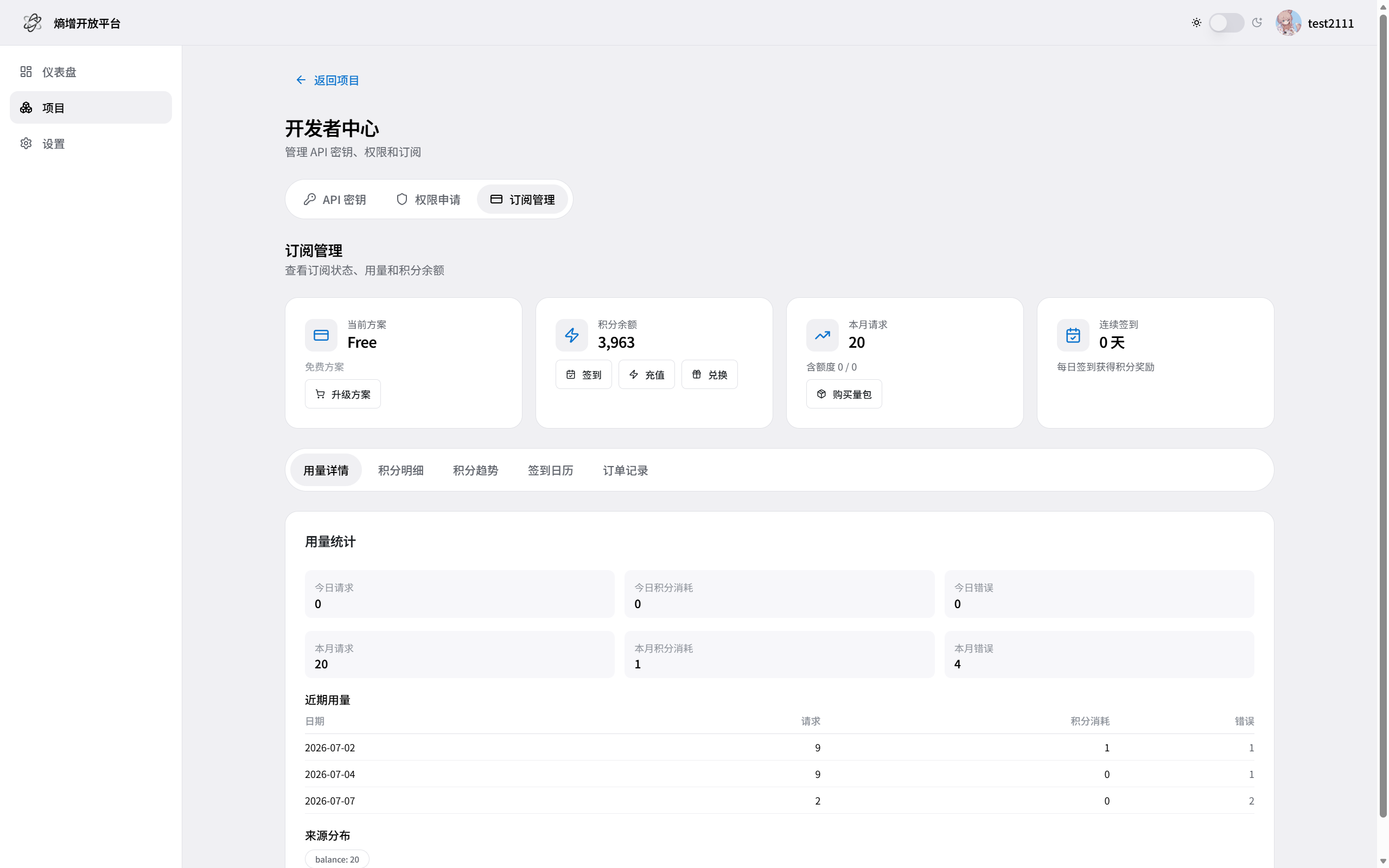Viewport: 1389px width, 868px height.
Task: Click the 今日请求 stat card
Action: click(459, 594)
